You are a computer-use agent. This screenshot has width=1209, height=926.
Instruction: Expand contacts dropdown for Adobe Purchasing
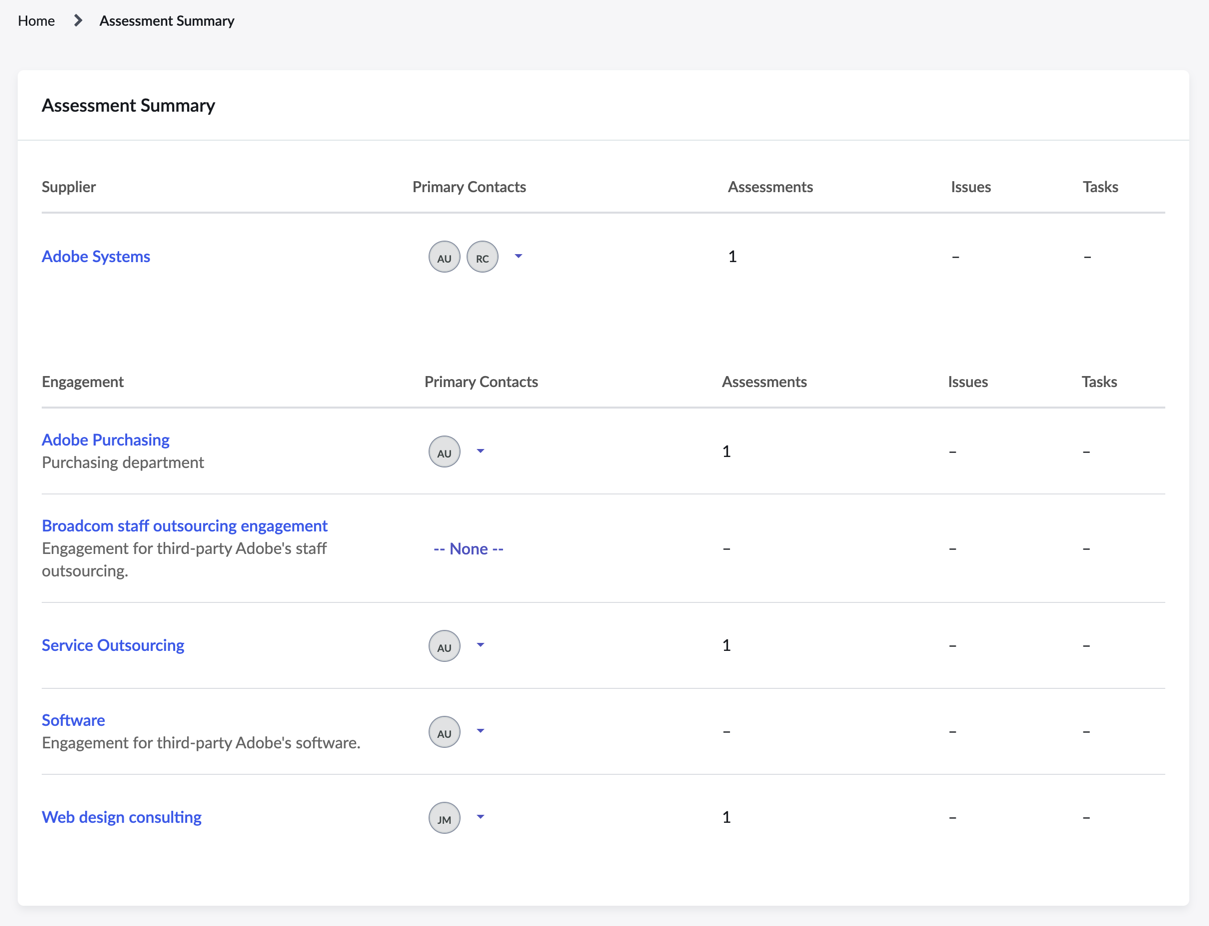click(x=480, y=451)
